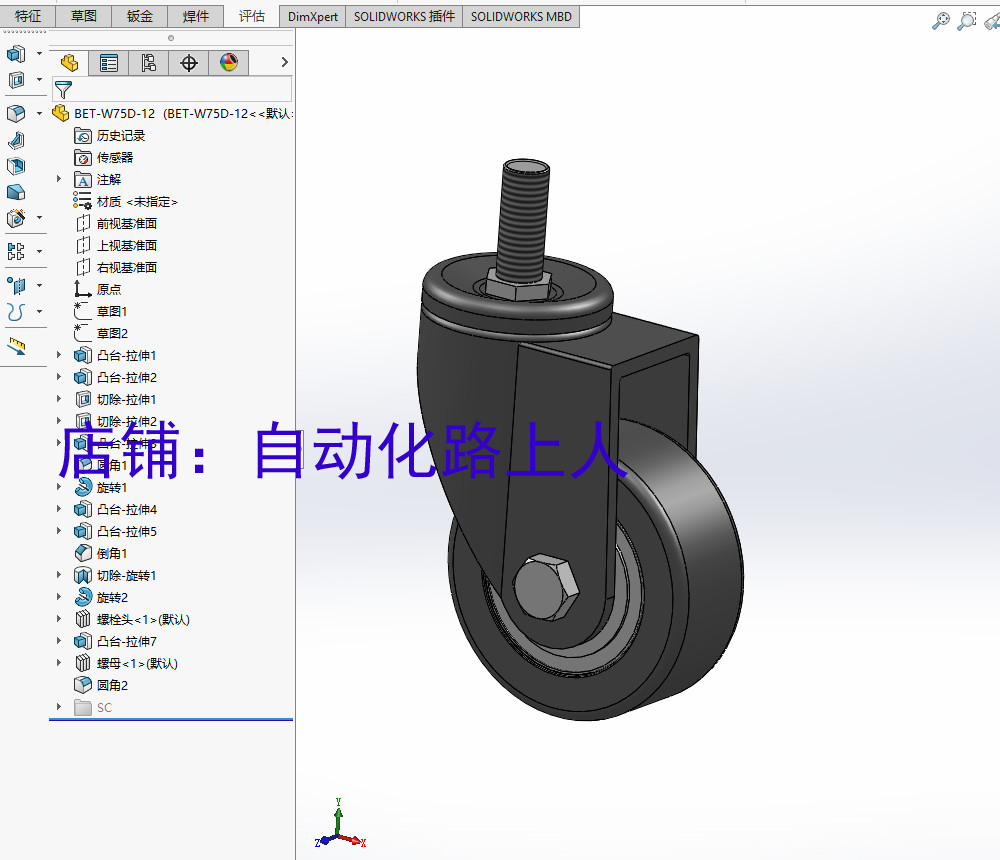
Task: Click the zoom to fit magnifier icon
Action: point(941,20)
